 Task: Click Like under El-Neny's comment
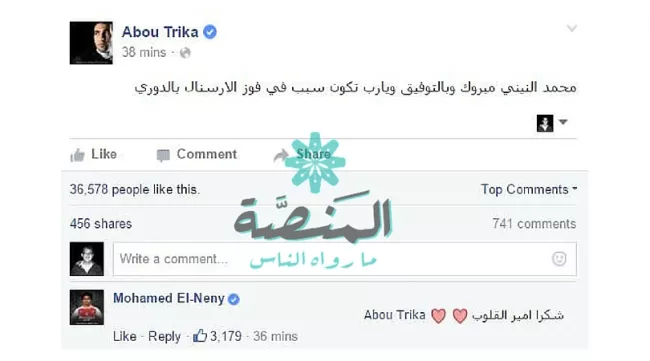coord(125,336)
